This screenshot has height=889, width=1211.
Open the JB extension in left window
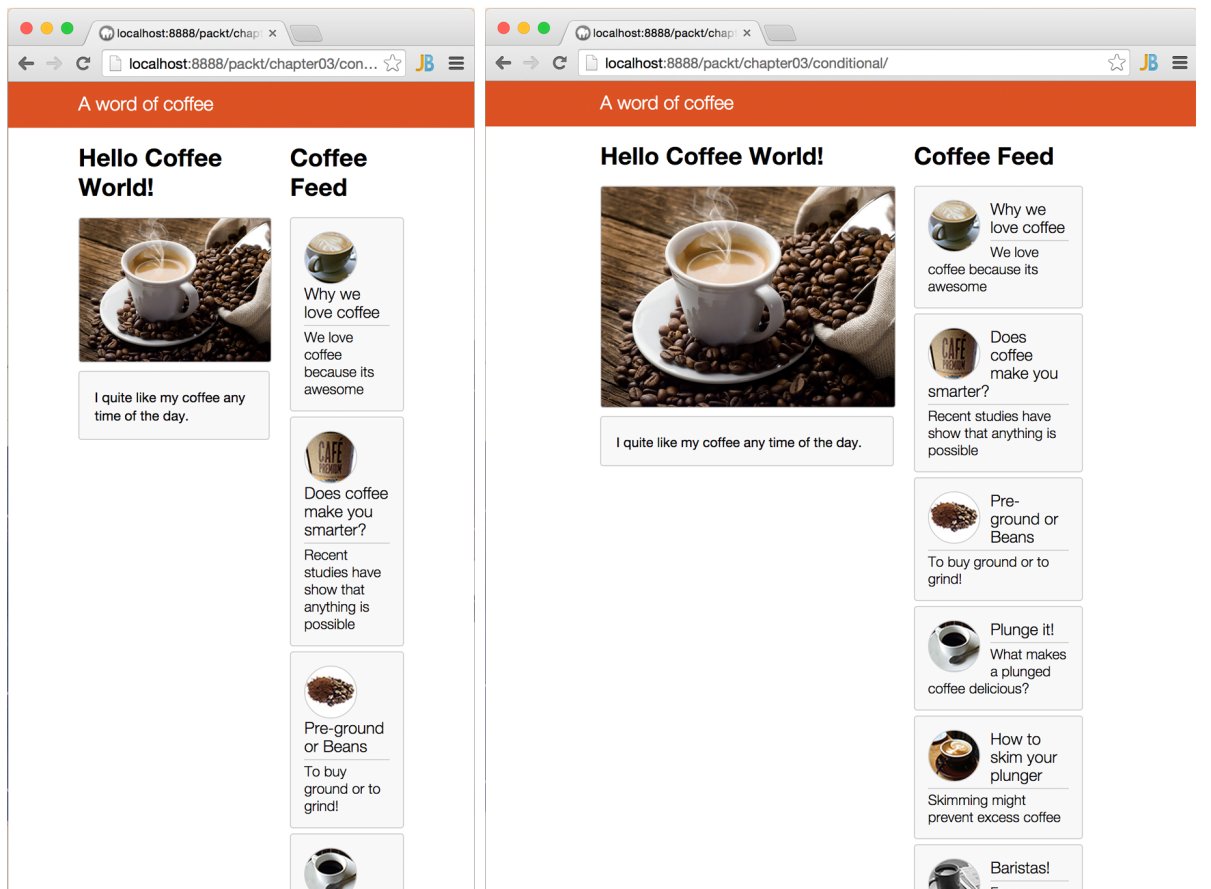(425, 64)
